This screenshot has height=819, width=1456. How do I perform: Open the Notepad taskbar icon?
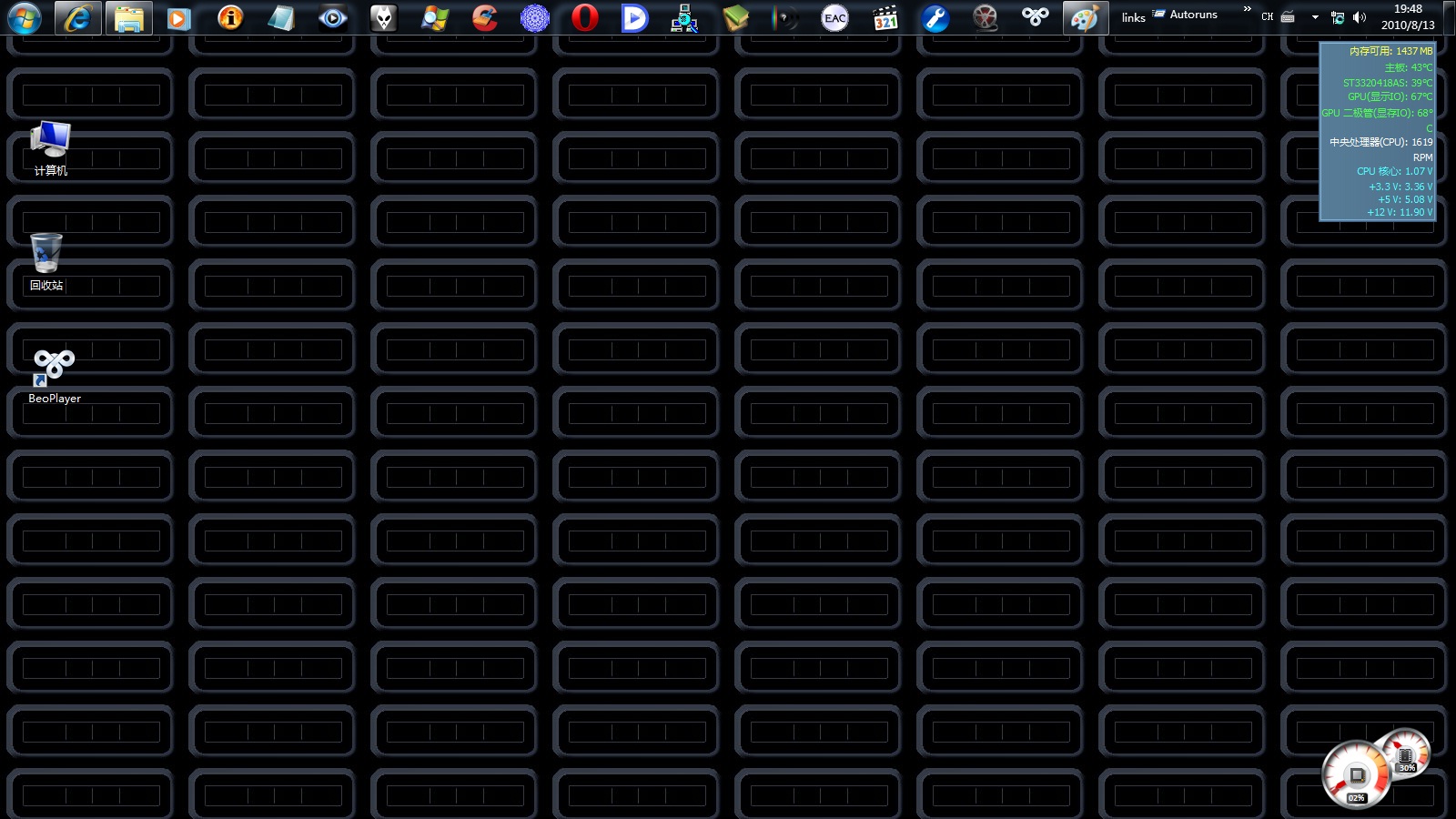coord(281,17)
